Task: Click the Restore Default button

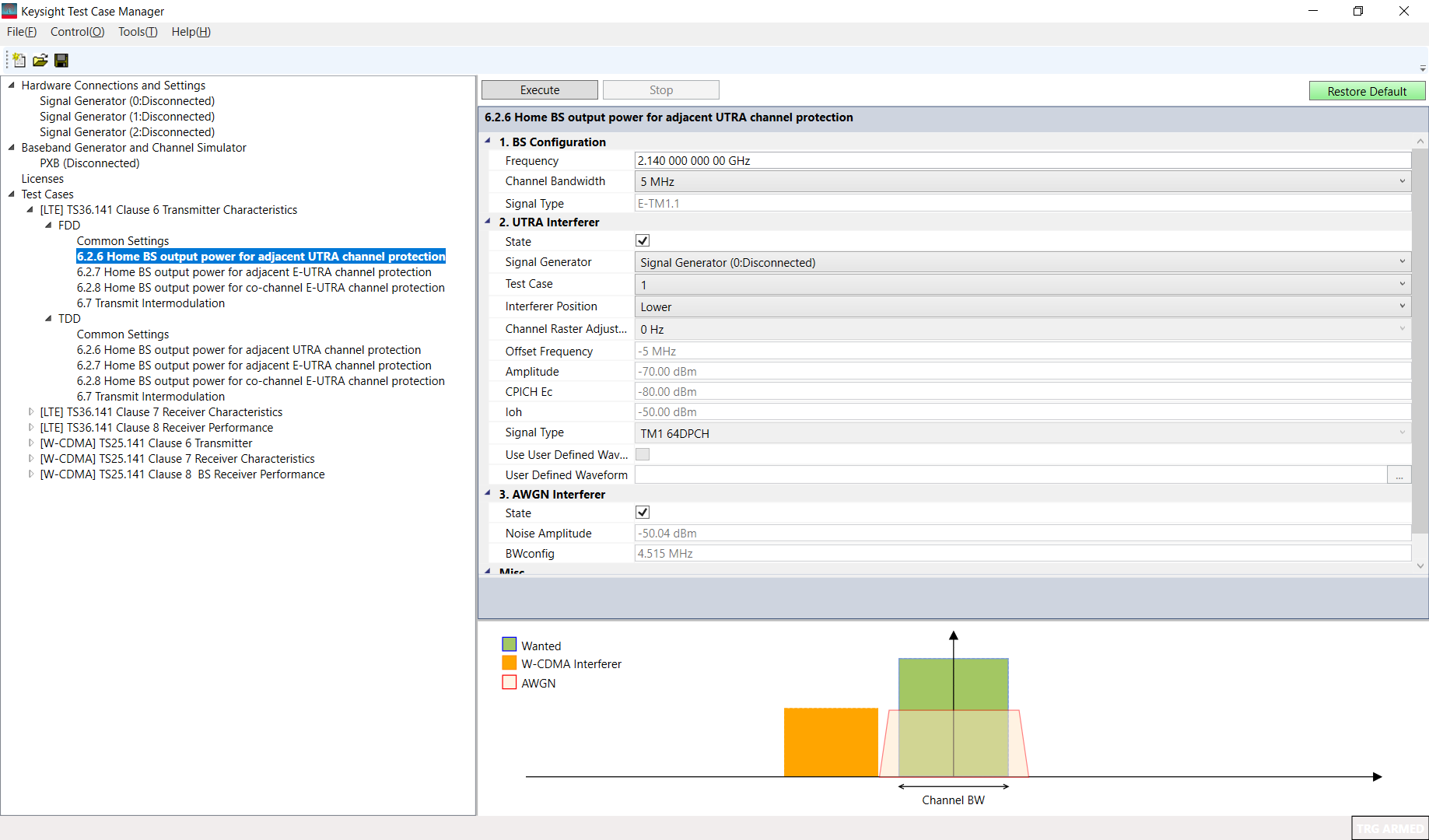Action: point(1366,91)
